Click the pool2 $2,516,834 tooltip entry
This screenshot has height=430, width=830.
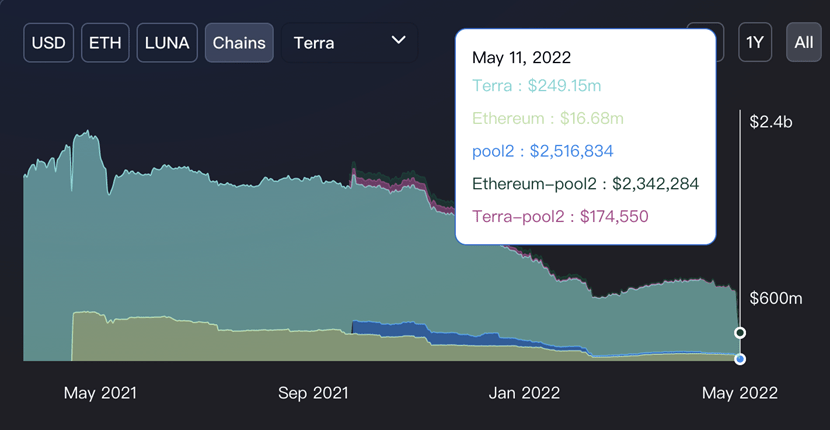(x=543, y=151)
